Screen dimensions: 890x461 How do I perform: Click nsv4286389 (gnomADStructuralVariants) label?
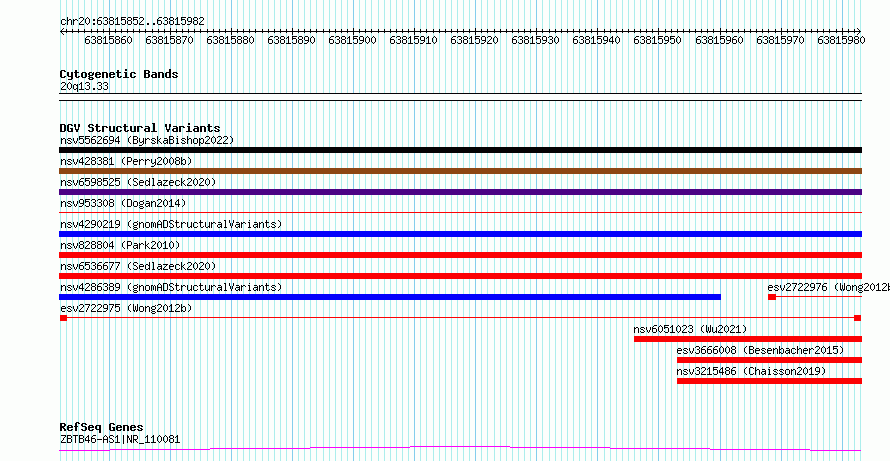coord(171,287)
